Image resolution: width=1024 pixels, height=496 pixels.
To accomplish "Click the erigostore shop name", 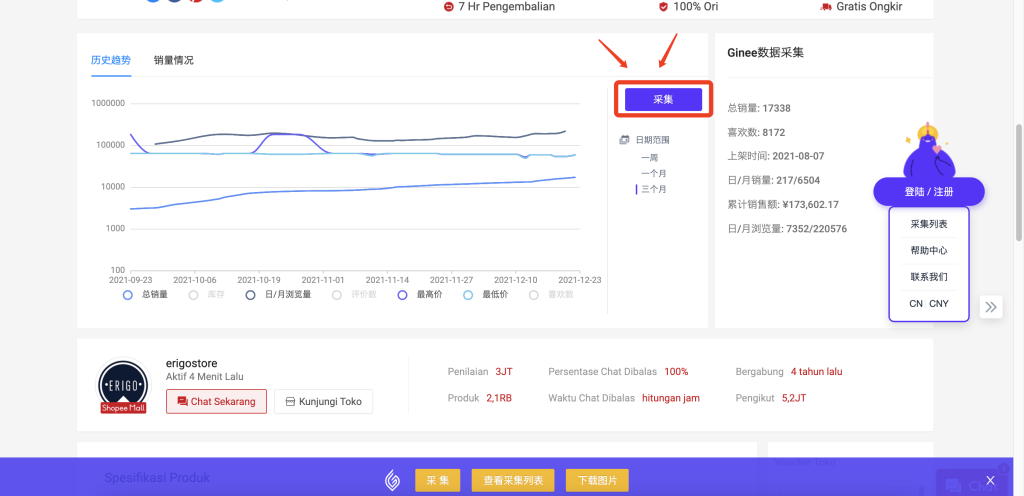I will (192, 363).
